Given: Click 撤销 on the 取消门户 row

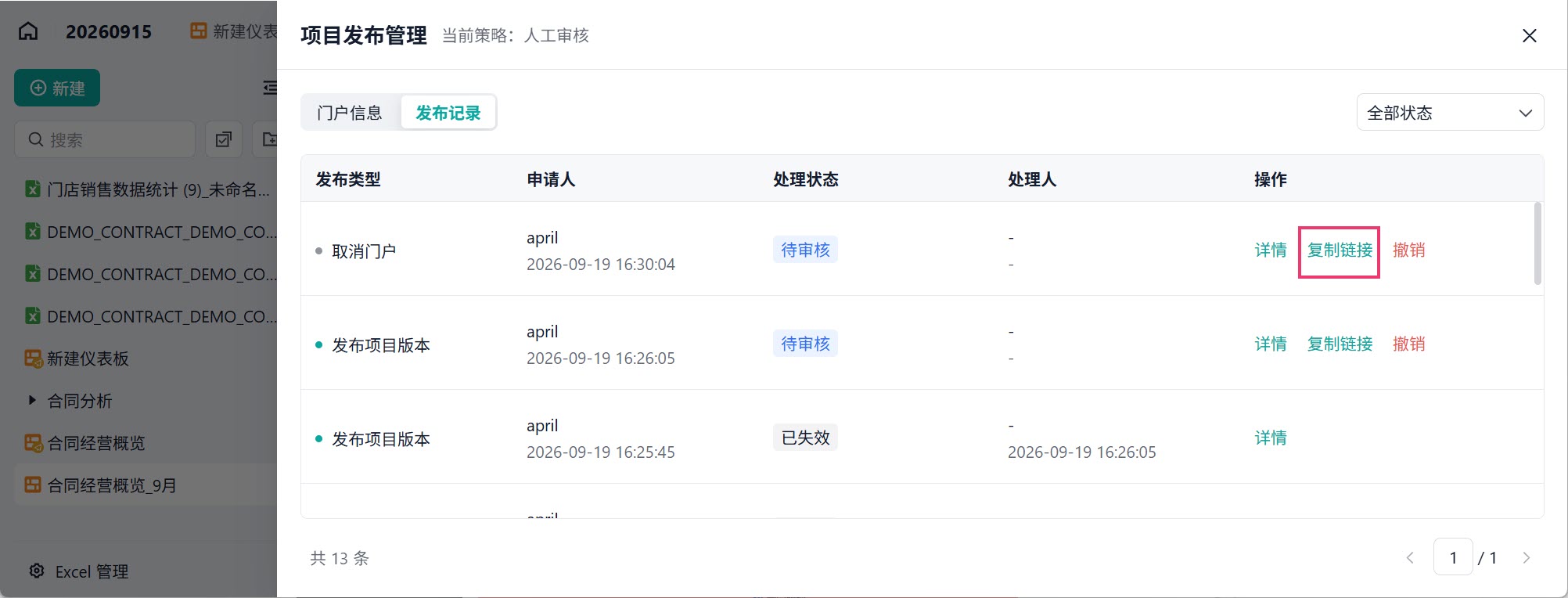Looking at the screenshot, I should pyautogui.click(x=1408, y=250).
